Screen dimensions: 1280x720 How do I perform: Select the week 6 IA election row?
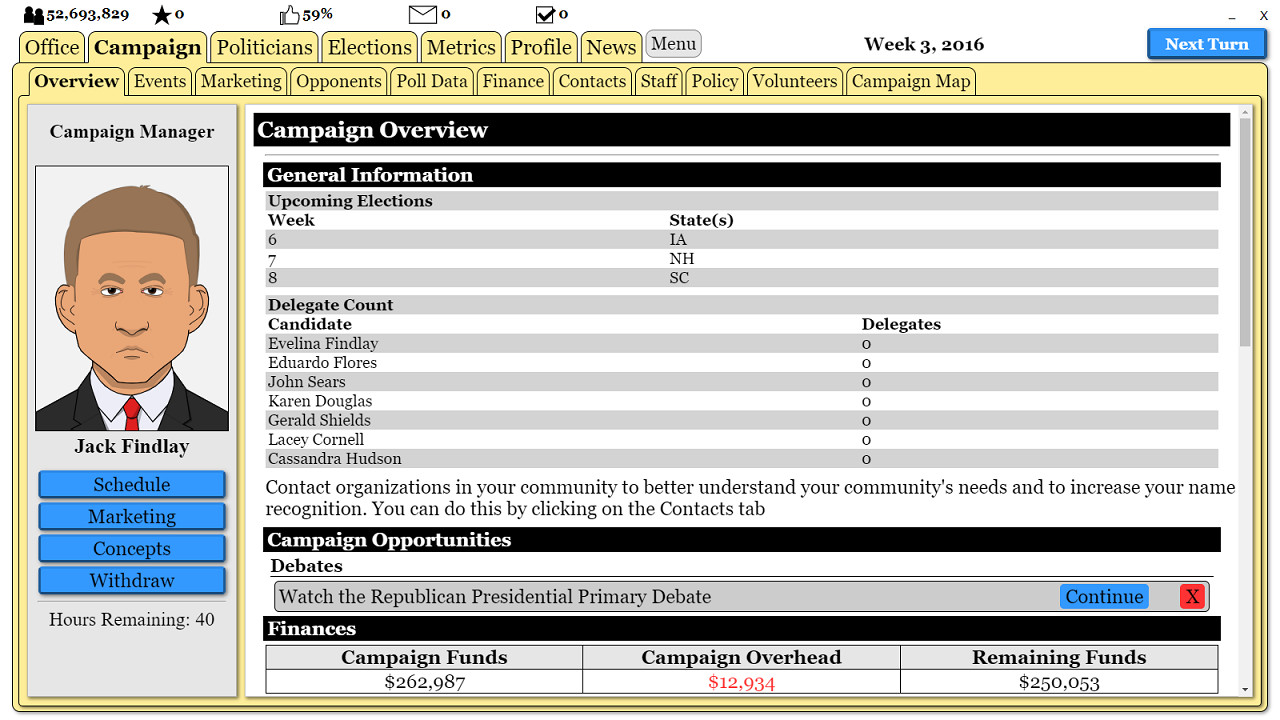pyautogui.click(x=600, y=239)
